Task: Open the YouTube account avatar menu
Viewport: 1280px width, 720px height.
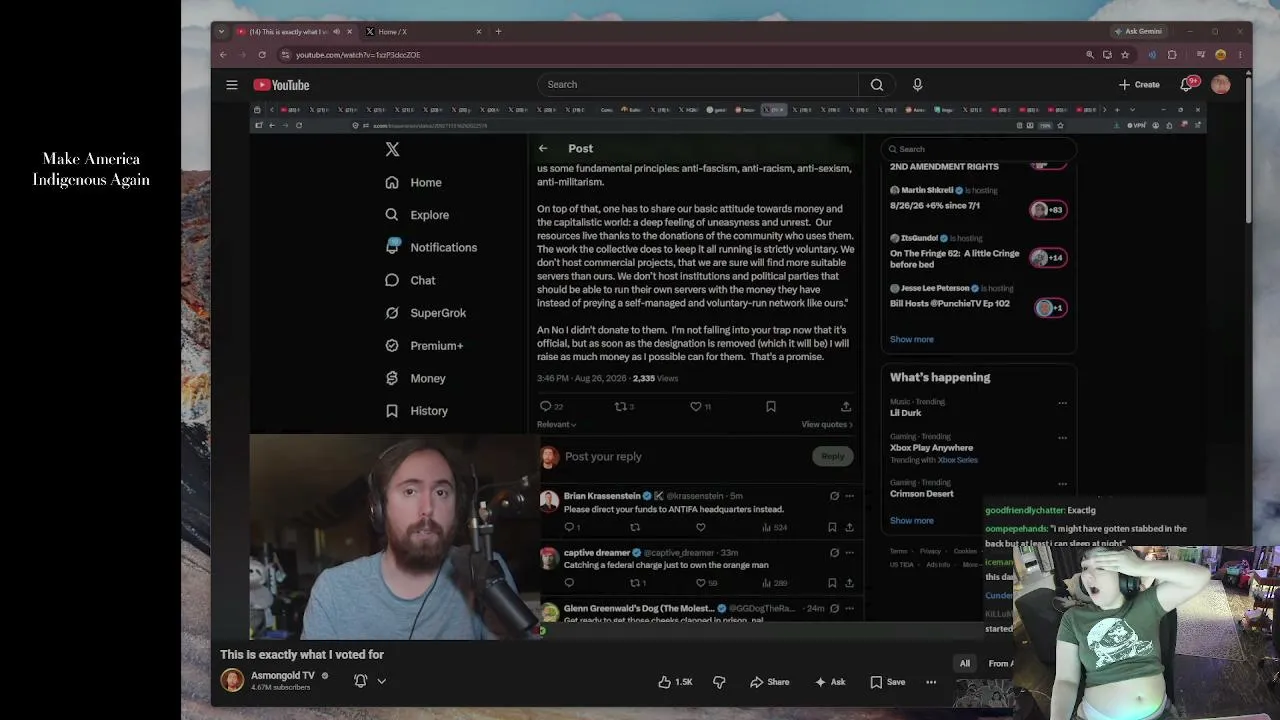Action: [1220, 85]
